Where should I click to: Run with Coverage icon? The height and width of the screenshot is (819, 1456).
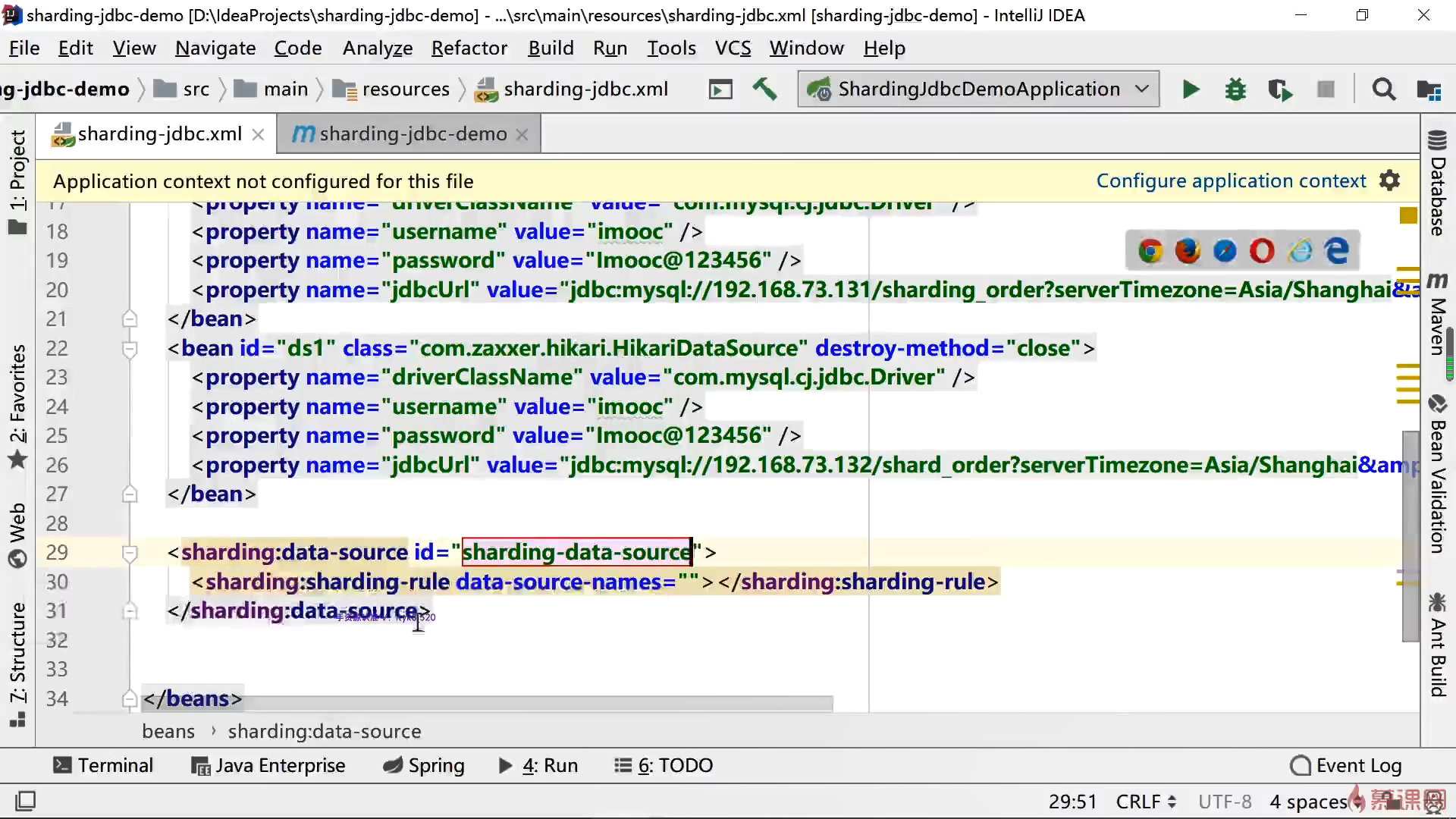click(x=1280, y=90)
